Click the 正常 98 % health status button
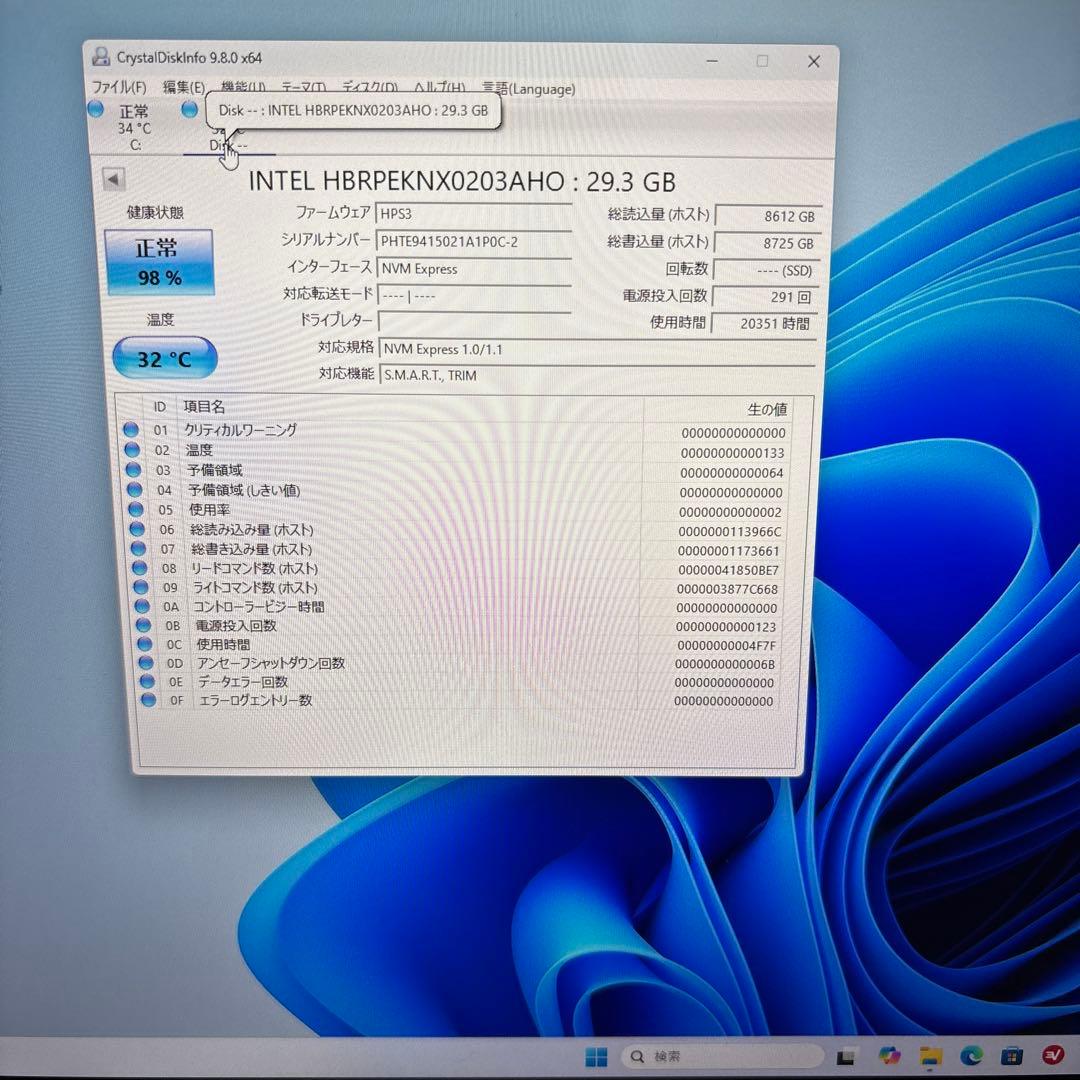Image resolution: width=1080 pixels, height=1080 pixels. 159,262
